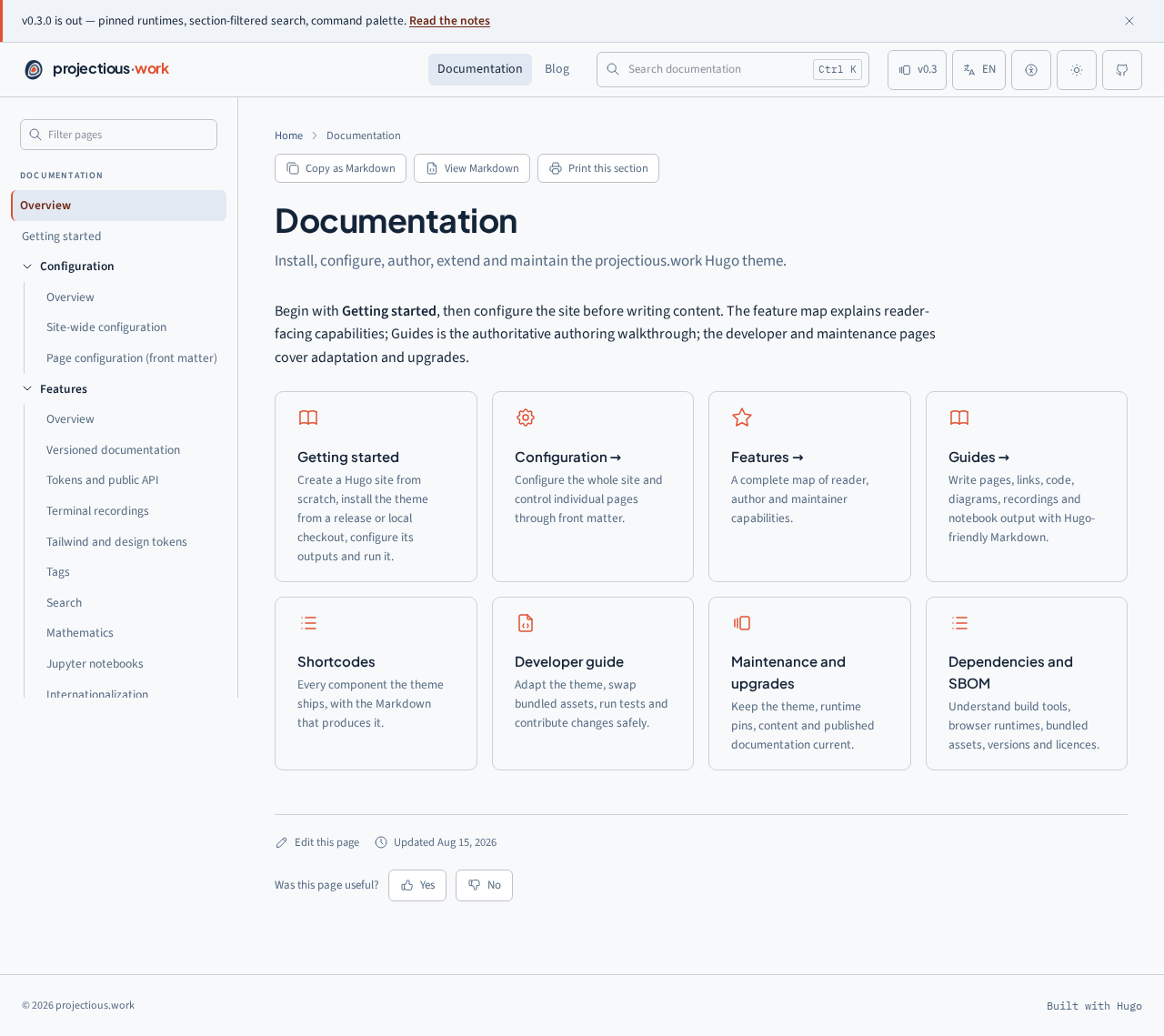1164x1036 pixels.
Task: Open Tokens and public API page
Action: click(x=102, y=480)
